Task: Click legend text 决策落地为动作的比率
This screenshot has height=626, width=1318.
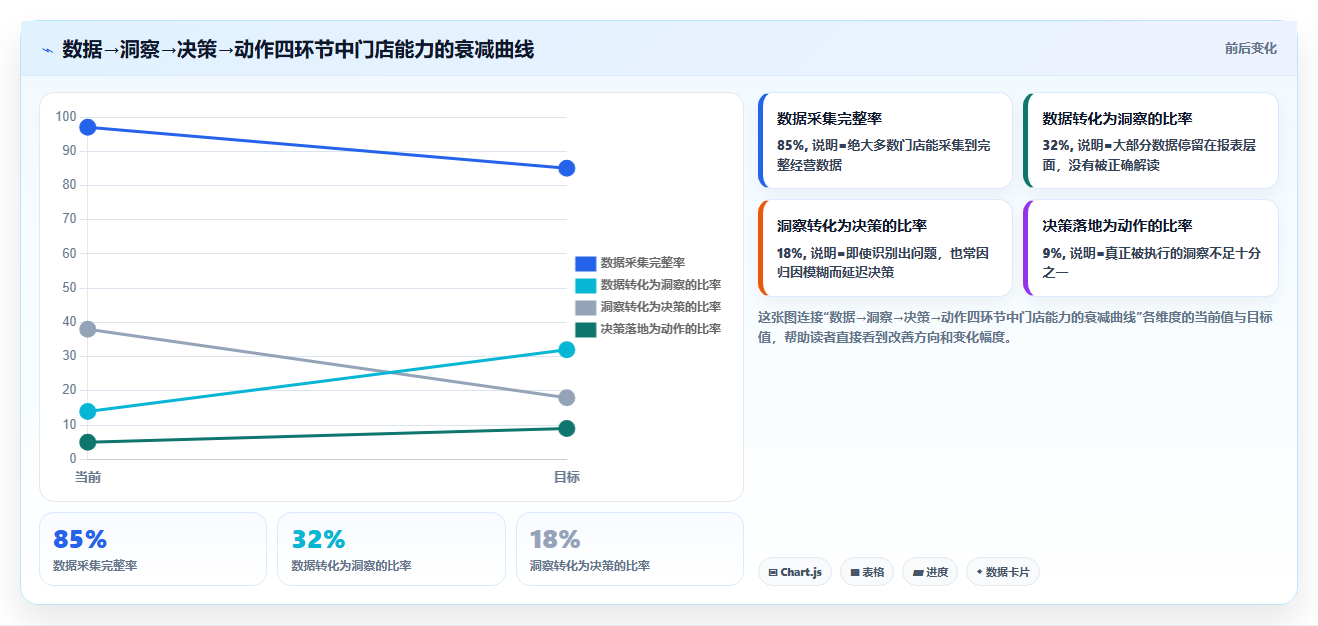Action: [660, 329]
